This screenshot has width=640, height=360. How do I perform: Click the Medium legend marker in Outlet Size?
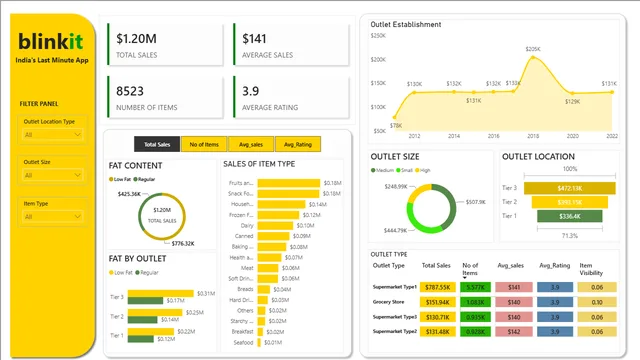tap(373, 170)
